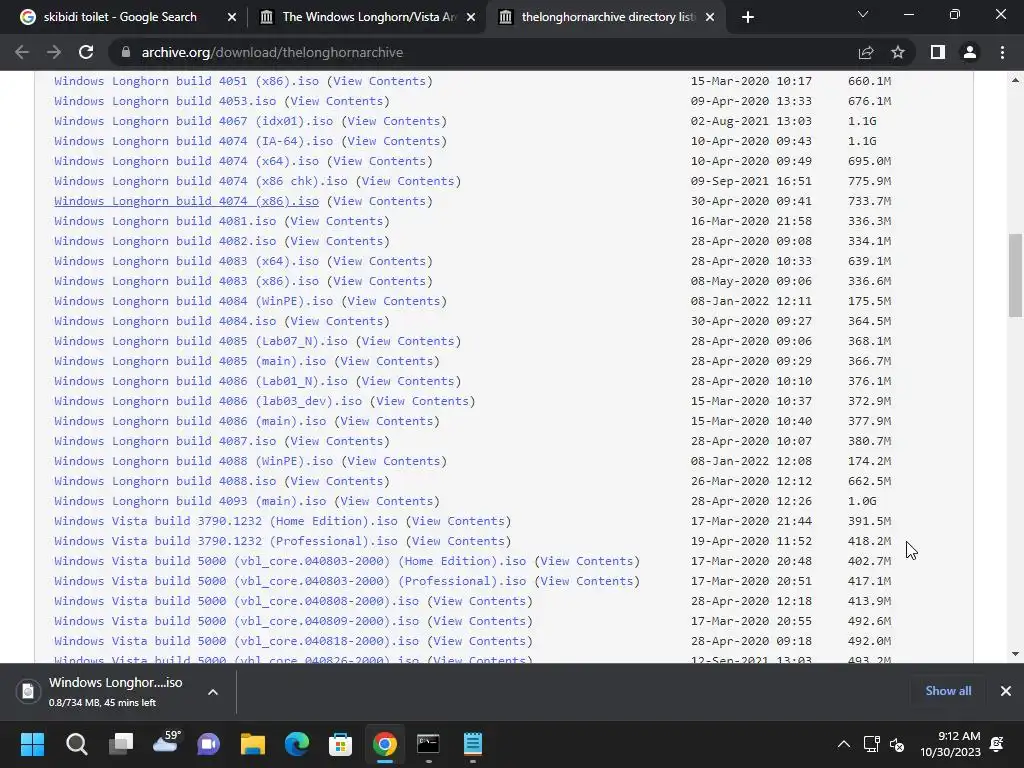
Task: Open network status tray icon
Action: point(871,744)
